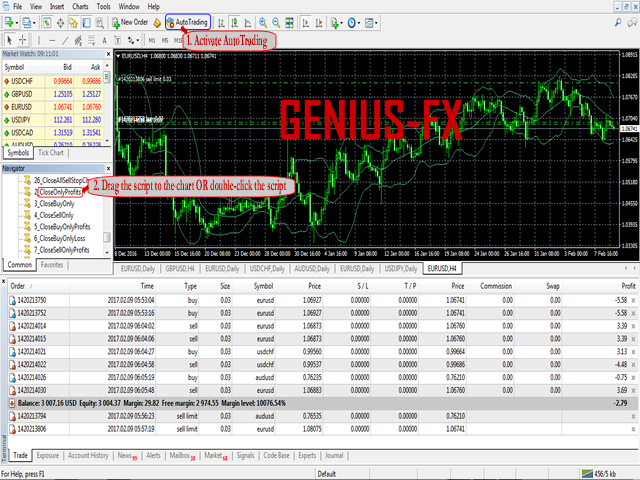This screenshot has height=480, width=640.
Task: Select the Cursor arrow tool
Action: [9, 40]
